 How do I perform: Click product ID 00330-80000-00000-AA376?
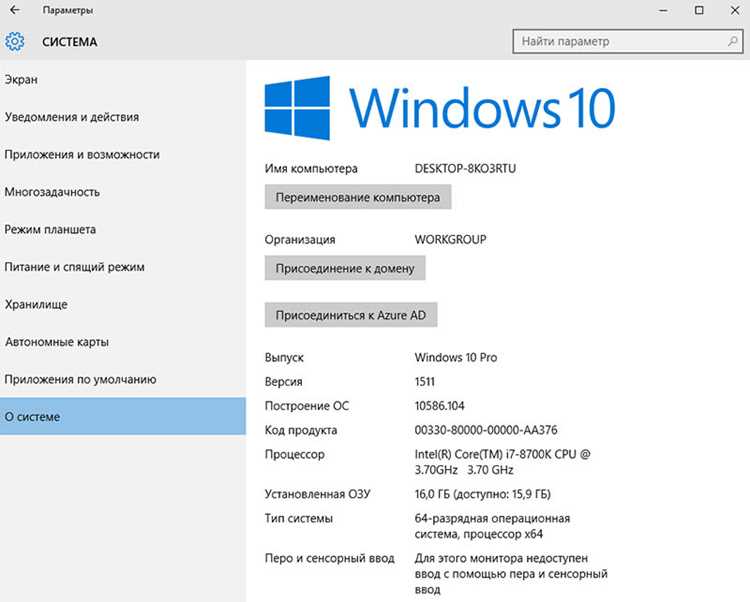tap(486, 430)
